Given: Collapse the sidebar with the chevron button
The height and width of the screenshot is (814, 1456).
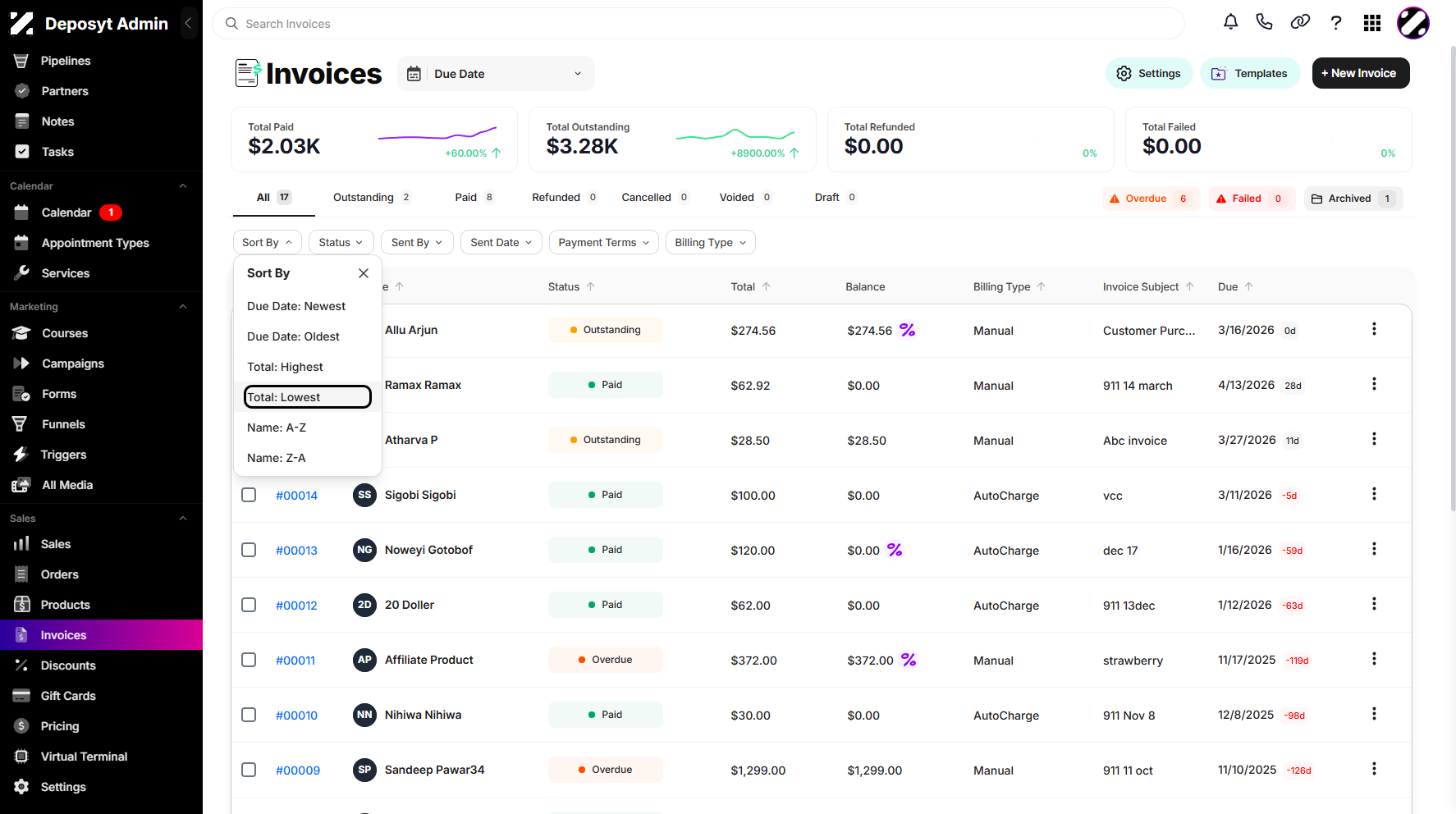Looking at the screenshot, I should tap(188, 23).
